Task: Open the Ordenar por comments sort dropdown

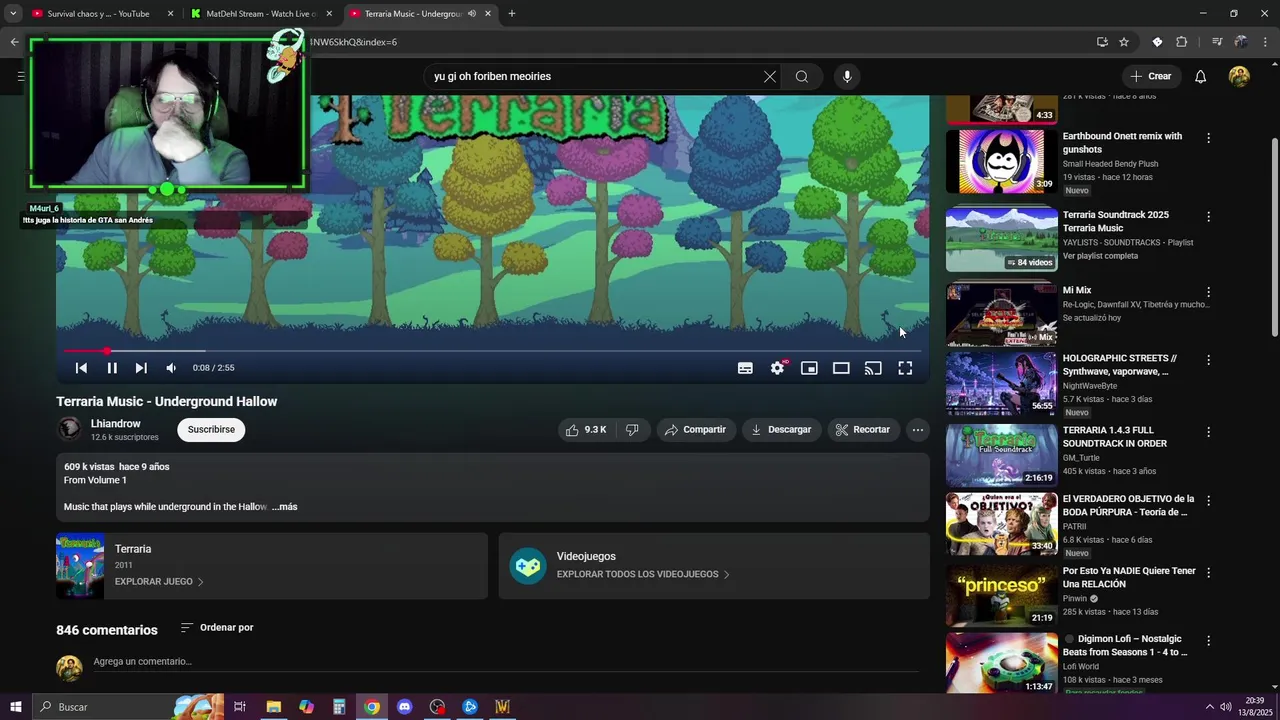Action: (217, 628)
